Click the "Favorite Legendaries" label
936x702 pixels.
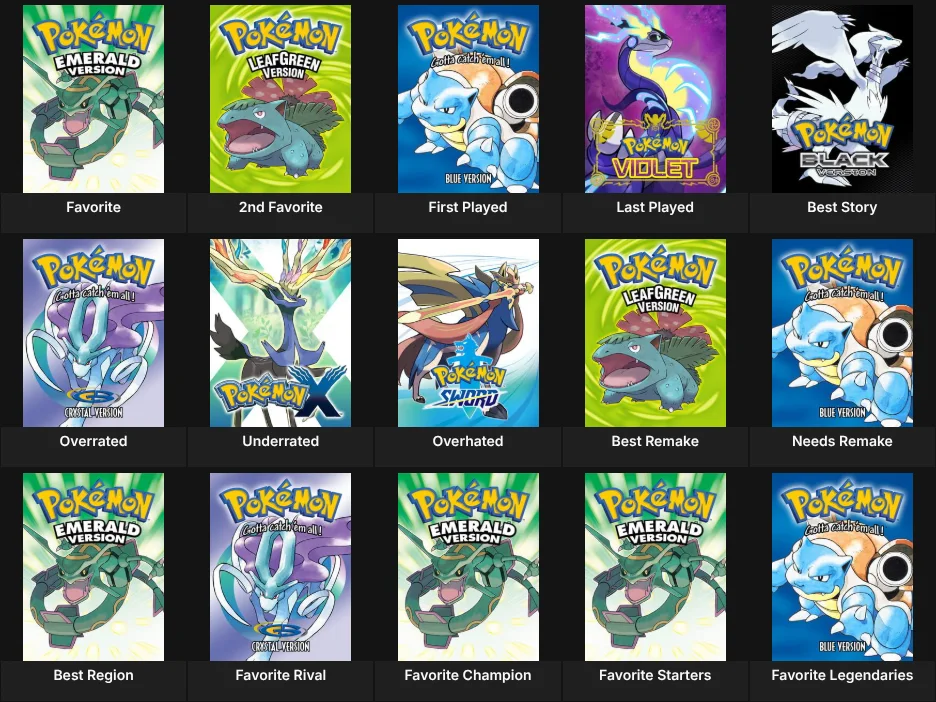coord(842,675)
